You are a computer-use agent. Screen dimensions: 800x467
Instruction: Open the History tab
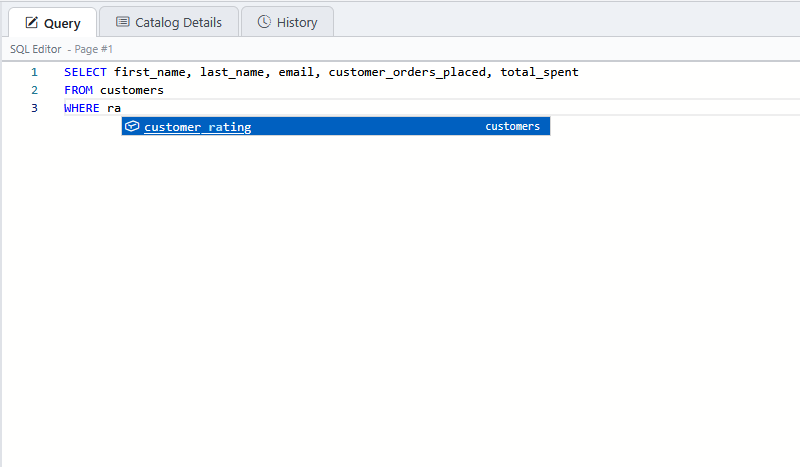[287, 22]
